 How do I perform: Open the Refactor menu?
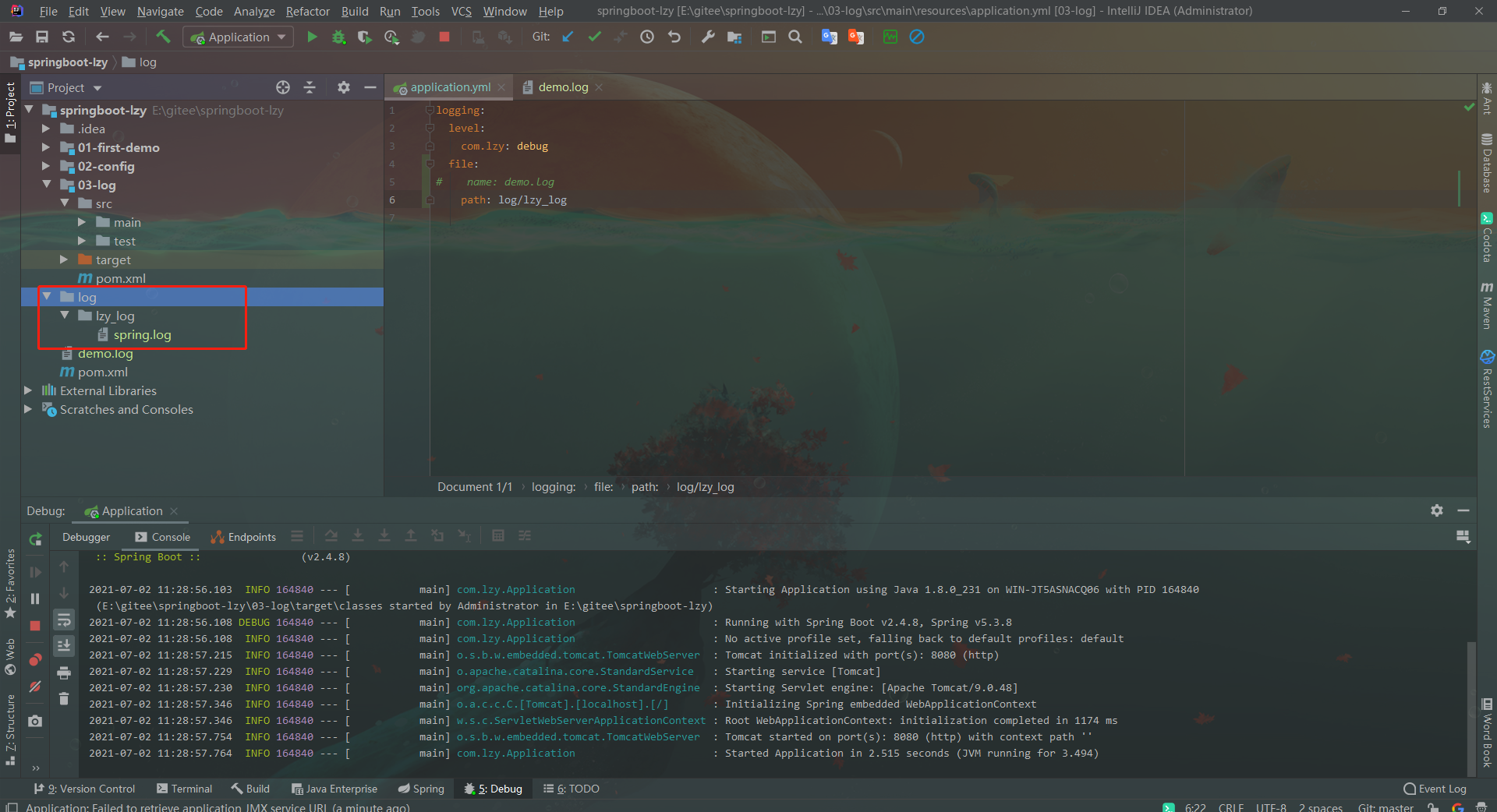tap(307, 11)
